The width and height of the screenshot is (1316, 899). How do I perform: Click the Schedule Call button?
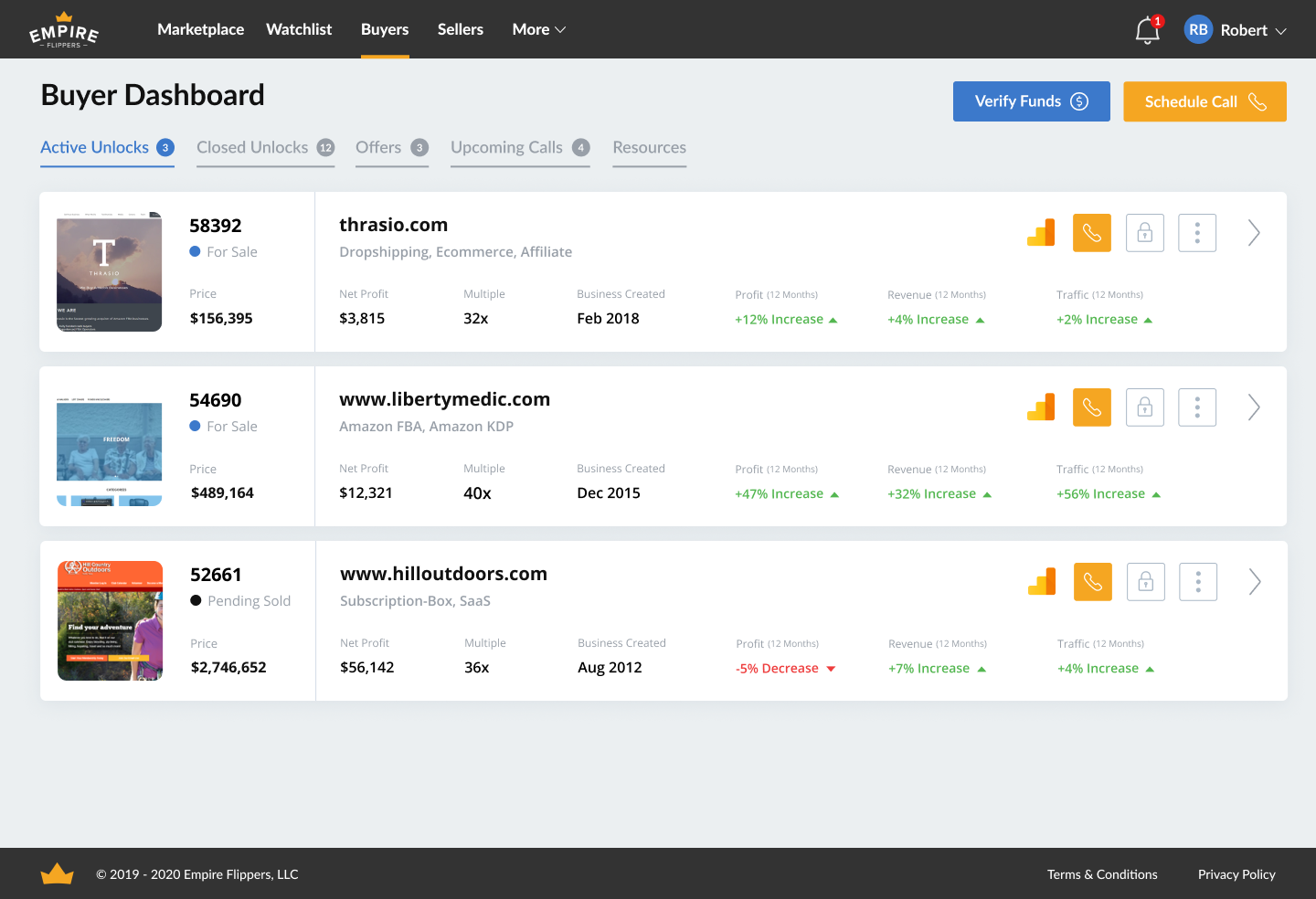coord(1205,101)
